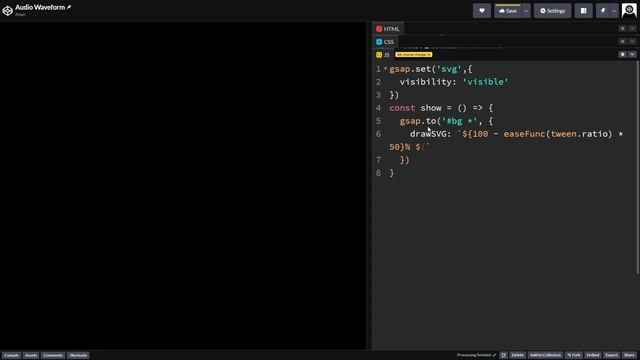Open HTML editor settings gear

(622, 29)
